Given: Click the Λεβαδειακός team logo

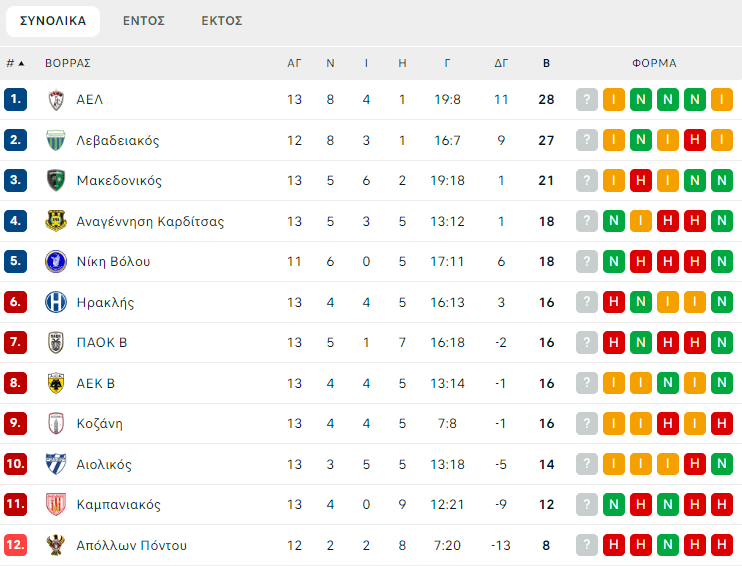Looking at the screenshot, I should (x=56, y=140).
